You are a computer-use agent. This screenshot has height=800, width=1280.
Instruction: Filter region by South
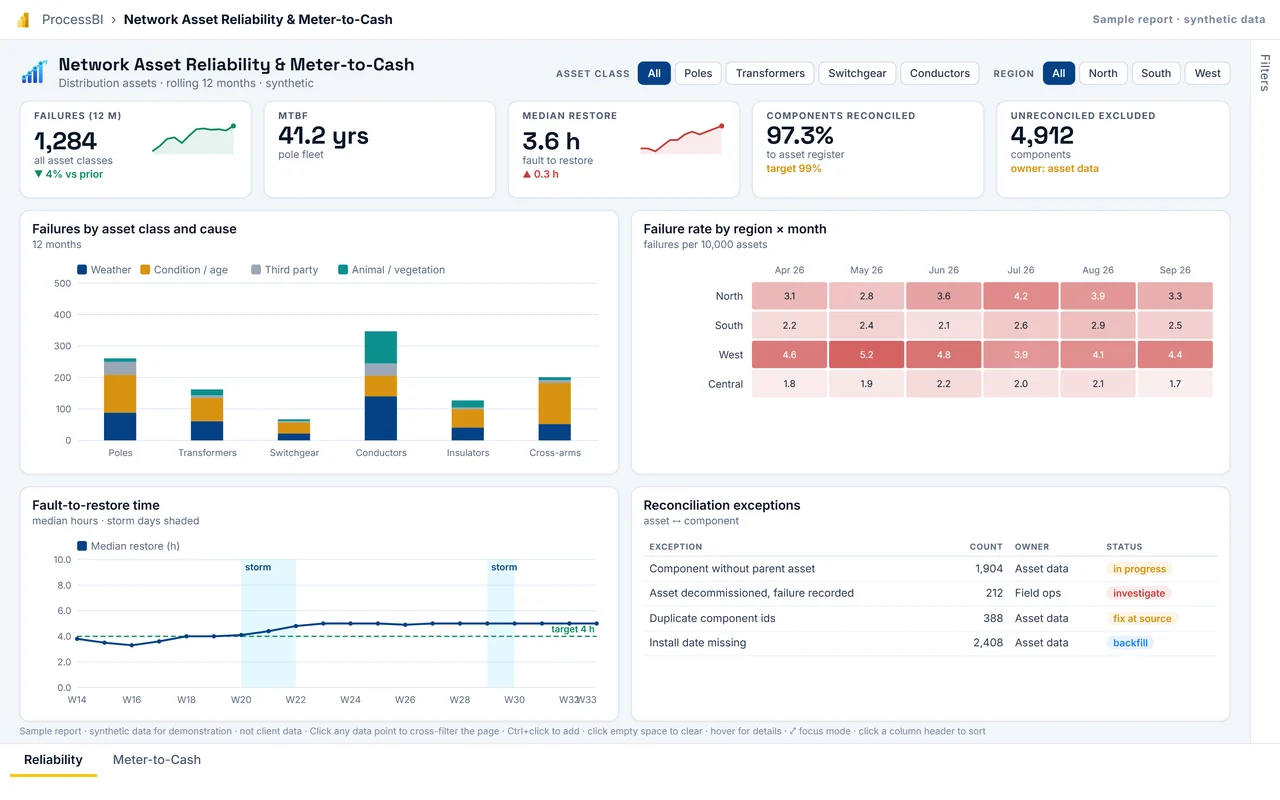tap(1156, 73)
